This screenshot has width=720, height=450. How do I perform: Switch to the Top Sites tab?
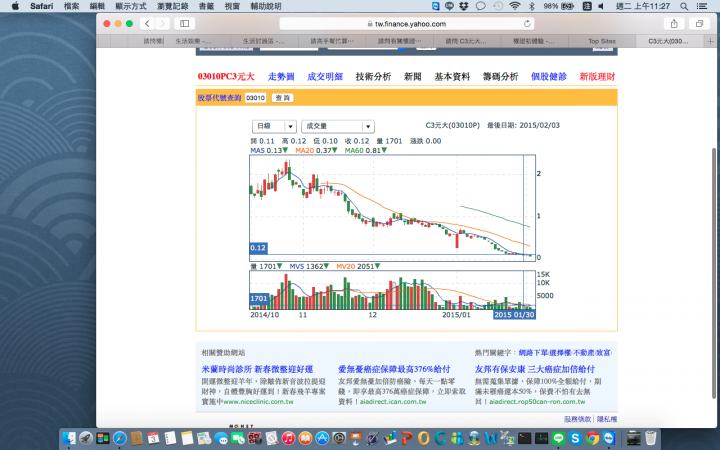click(602, 41)
